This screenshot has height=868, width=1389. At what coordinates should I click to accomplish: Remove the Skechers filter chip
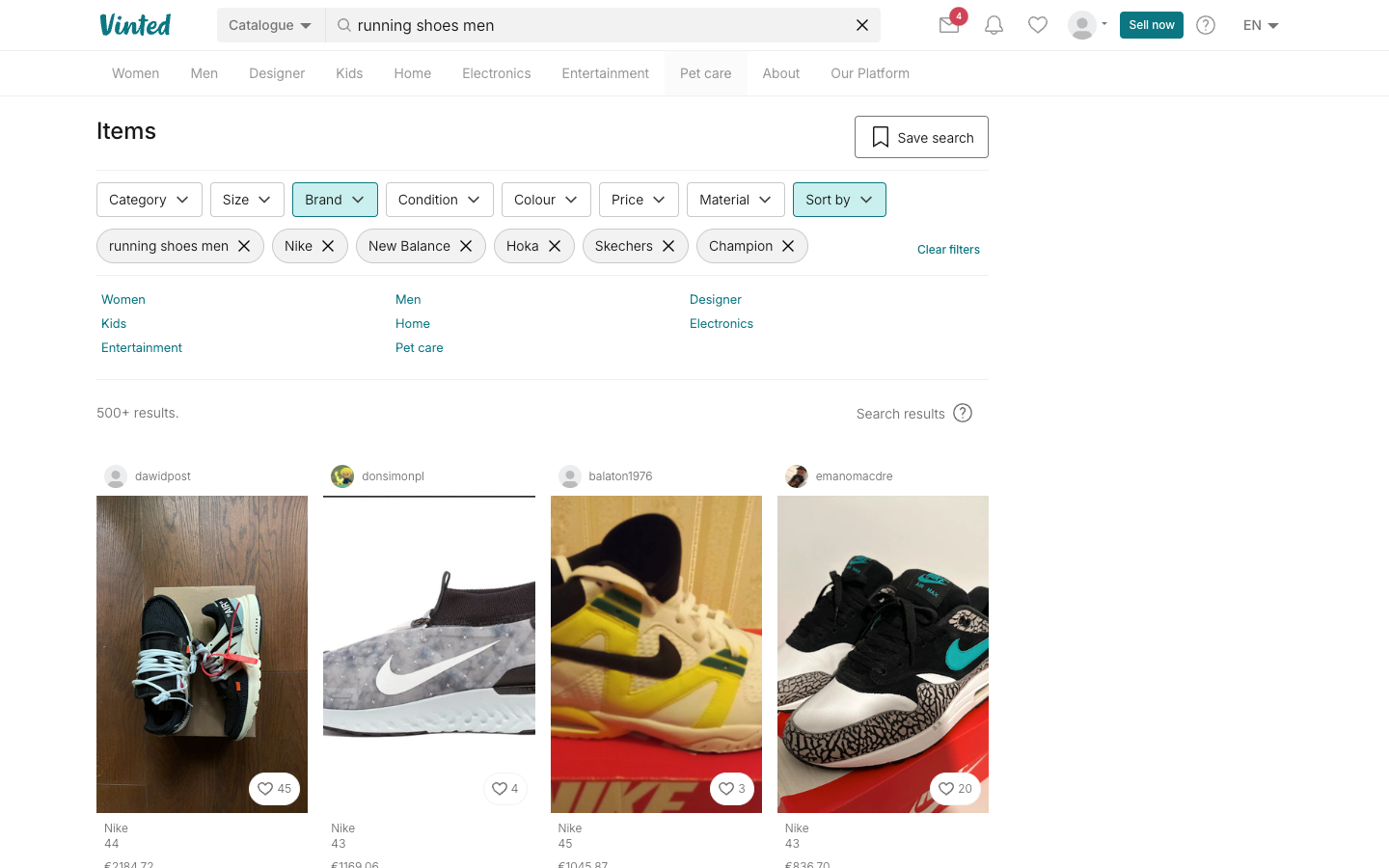pyautogui.click(x=668, y=246)
